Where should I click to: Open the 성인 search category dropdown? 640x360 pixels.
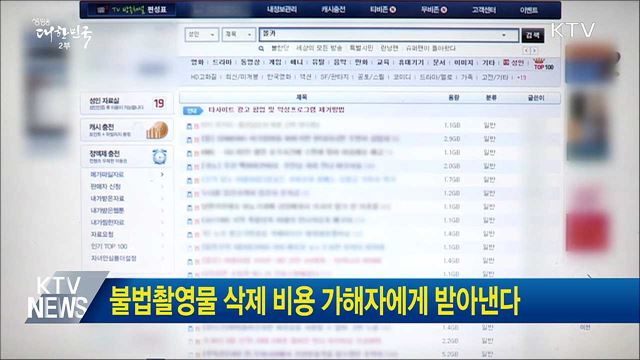point(202,35)
